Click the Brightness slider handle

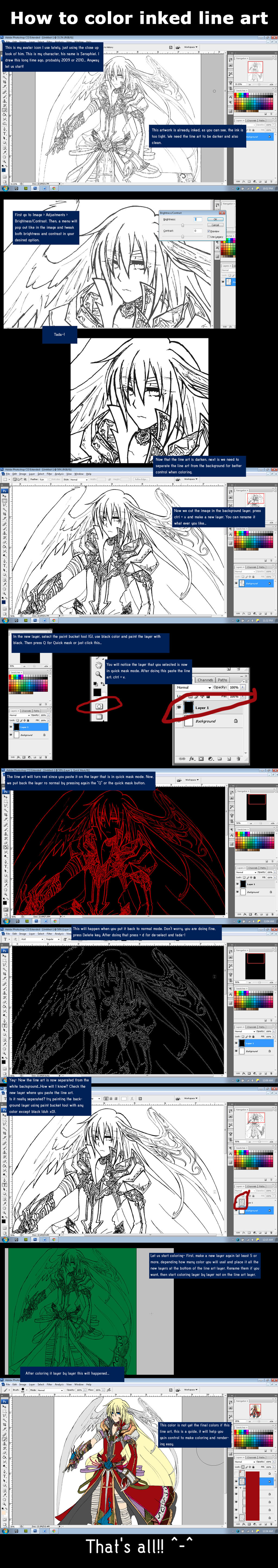point(183,225)
